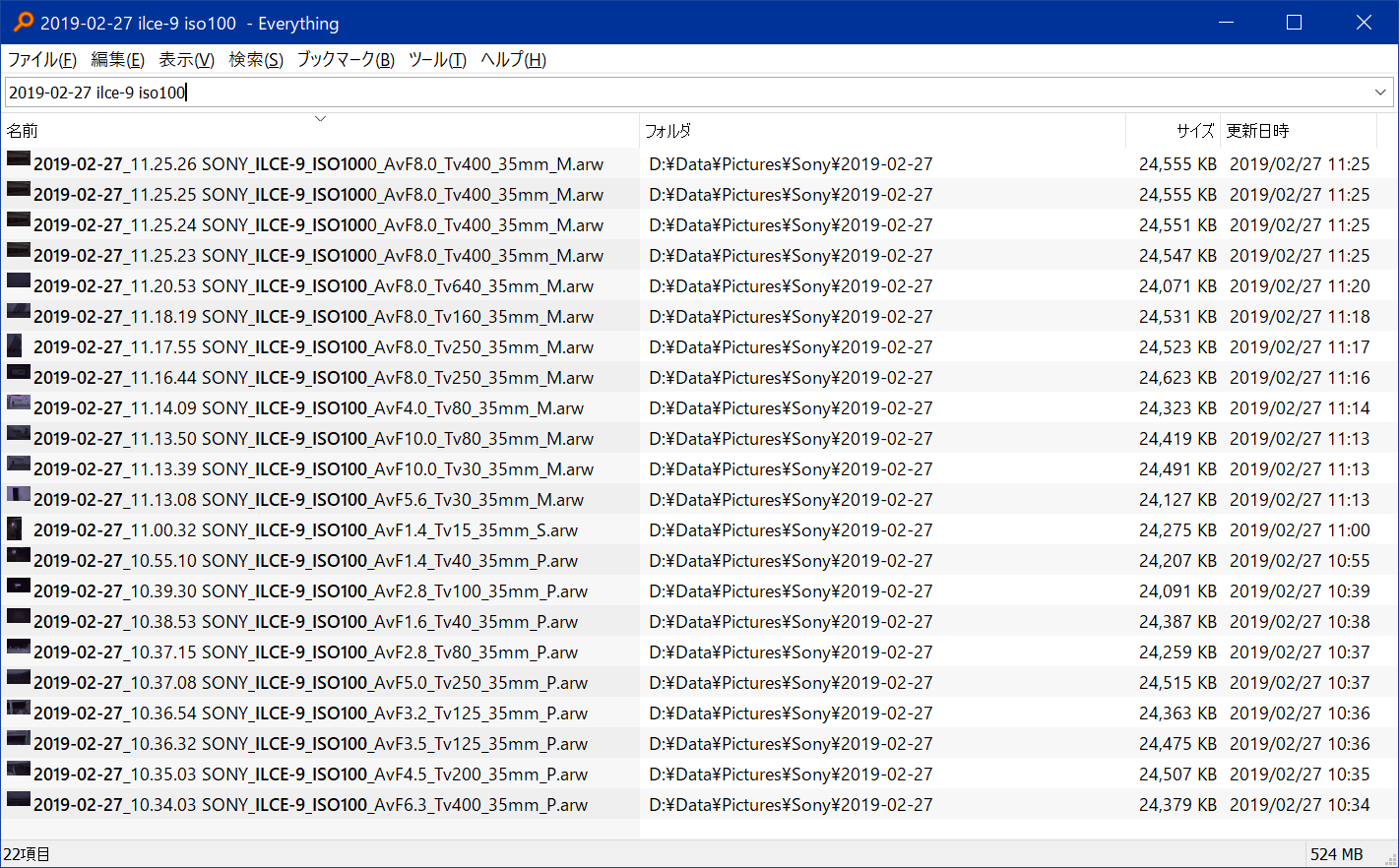Open the 表示(V) menu
The image size is (1399, 868).
(x=186, y=60)
